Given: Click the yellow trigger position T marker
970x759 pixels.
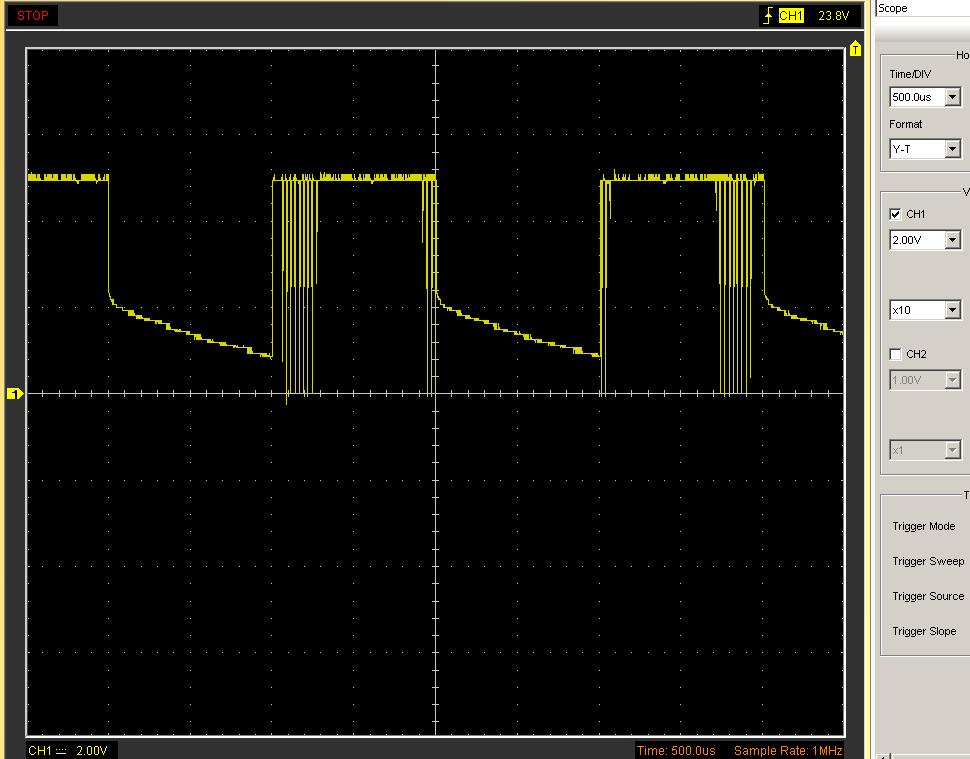Looking at the screenshot, I should point(856,49).
